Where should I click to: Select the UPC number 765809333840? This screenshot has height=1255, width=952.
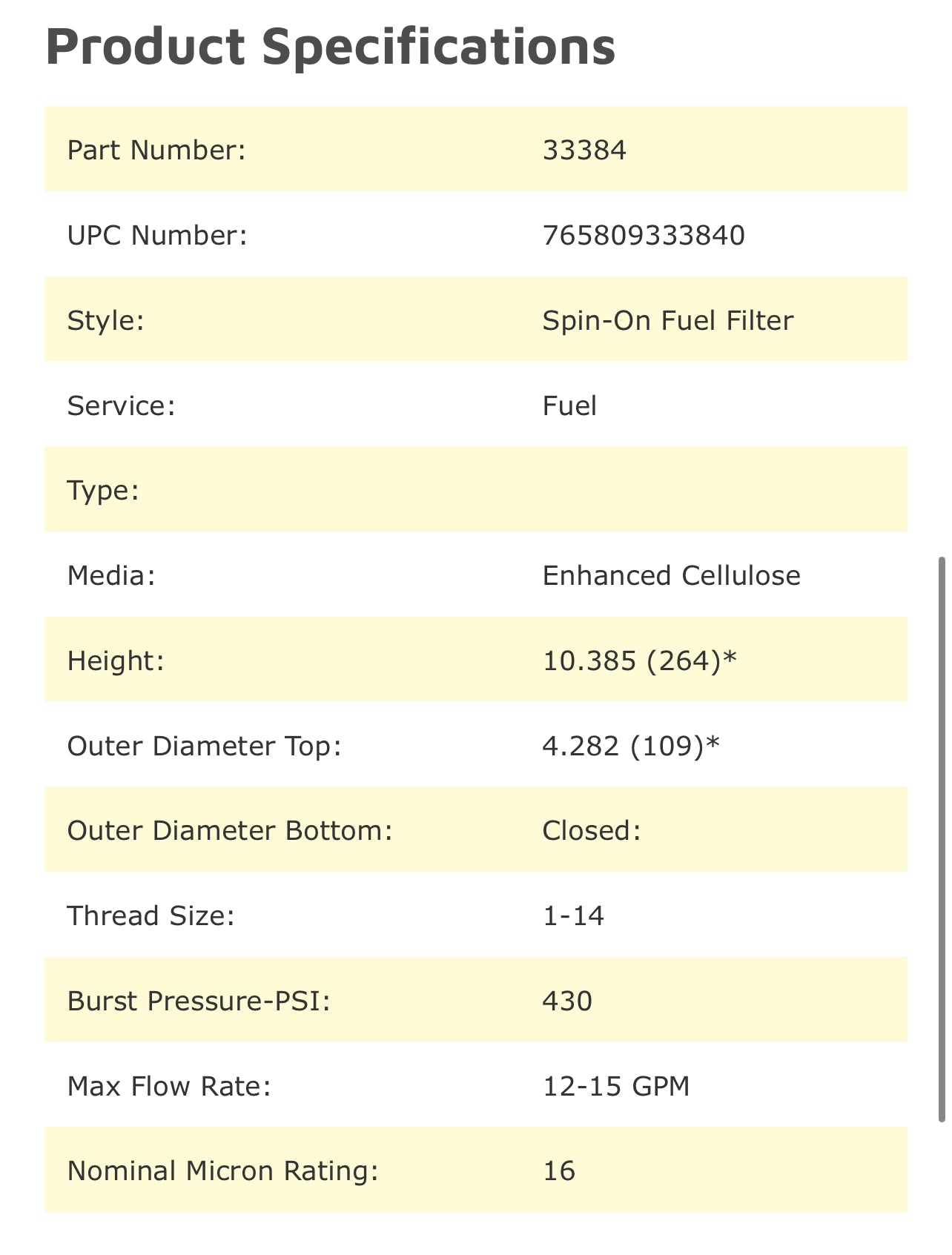click(x=644, y=235)
